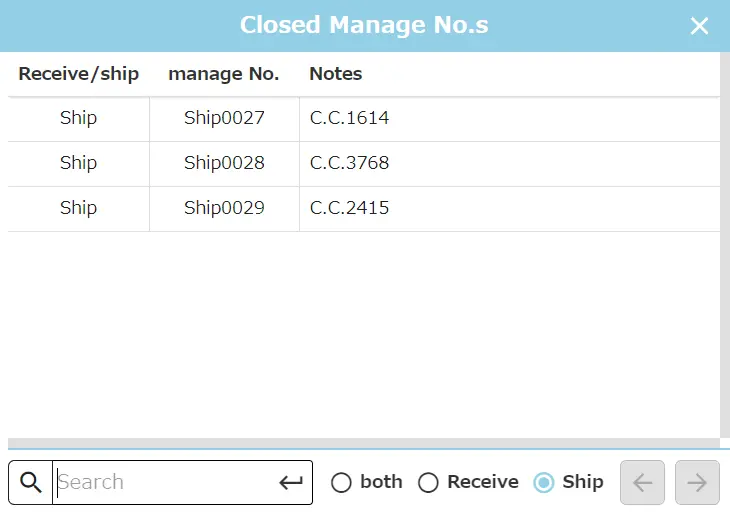Click the note C.C.2415
Viewport: 730px width, 514px height.
pos(349,208)
